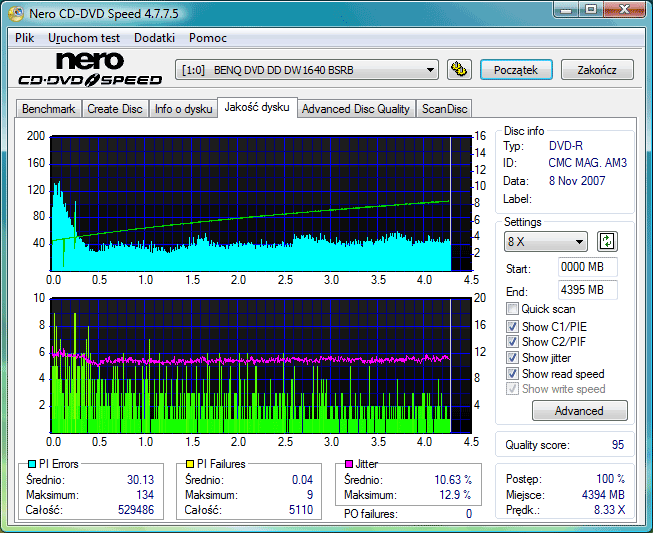This screenshot has width=653, height=533.
Task: Switch to the Benchmark tab
Action: tap(49, 109)
